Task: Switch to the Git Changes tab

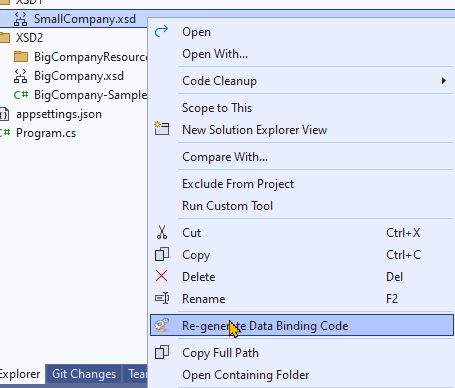Action: 84,374
